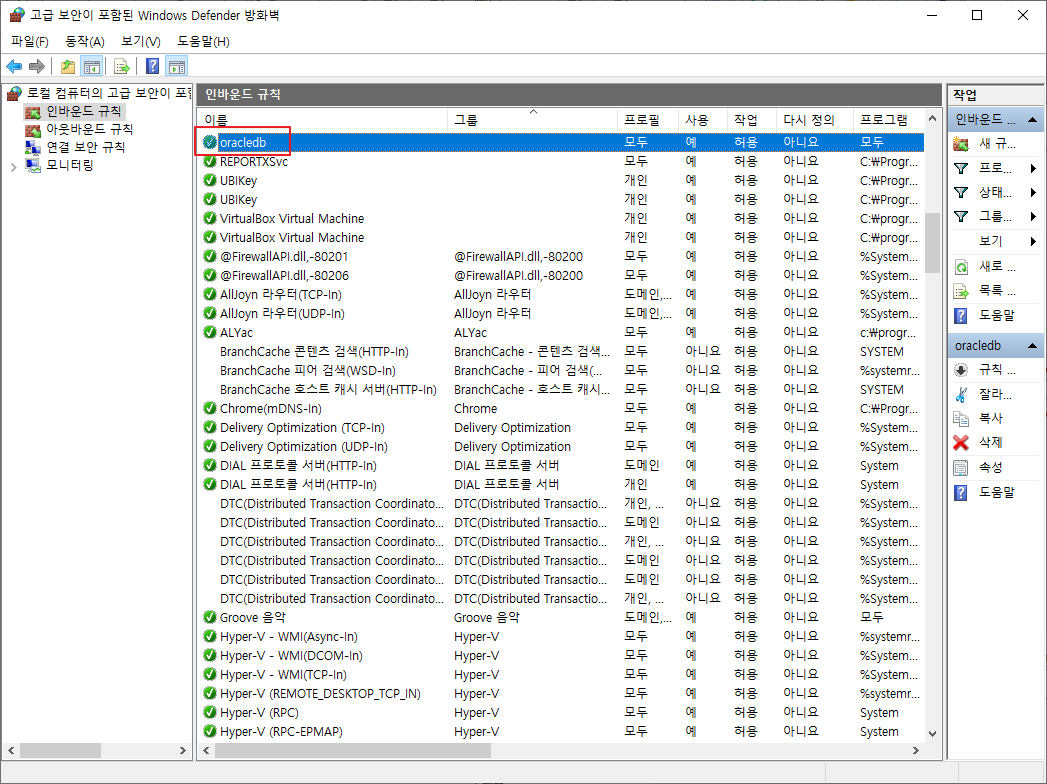
Task: Click the 목록 내보내기 icon in actions
Action: click(961, 290)
